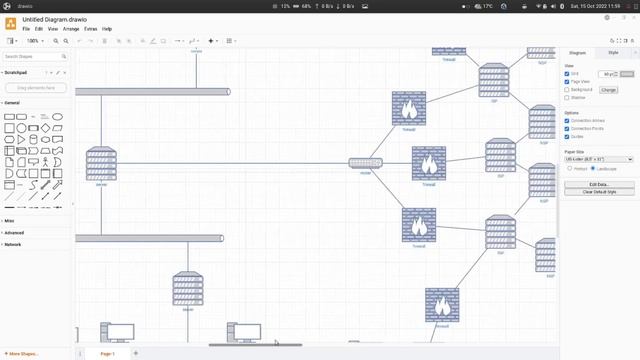The height and width of the screenshot is (360, 640).
Task: Expand the Network shapes section
Action: [x=12, y=244]
